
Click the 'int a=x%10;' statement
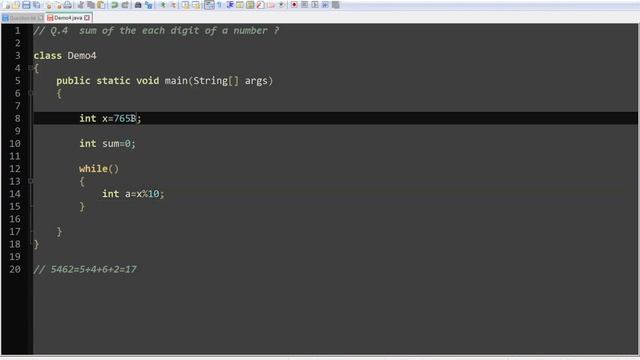(133, 194)
